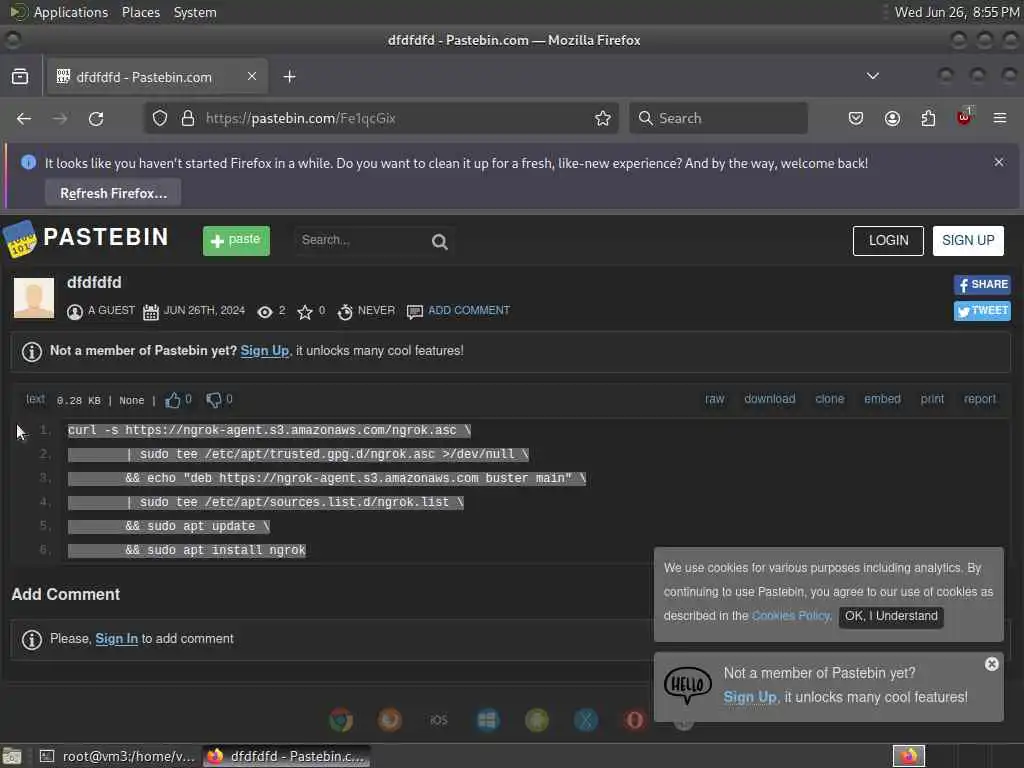This screenshot has width=1024, height=768.
Task: Open the Cookies Policy link
Action: [791, 616]
